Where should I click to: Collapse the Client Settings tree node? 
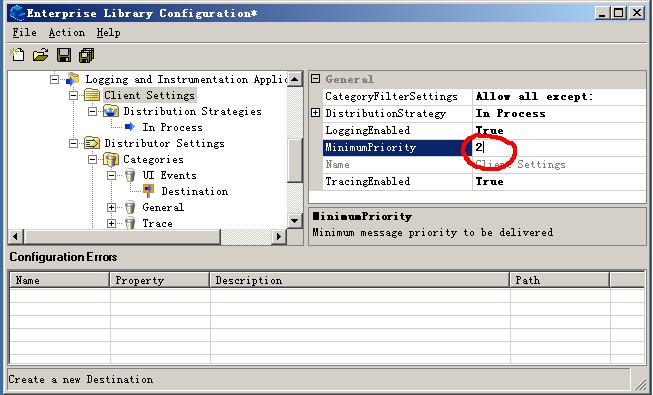click(74, 95)
